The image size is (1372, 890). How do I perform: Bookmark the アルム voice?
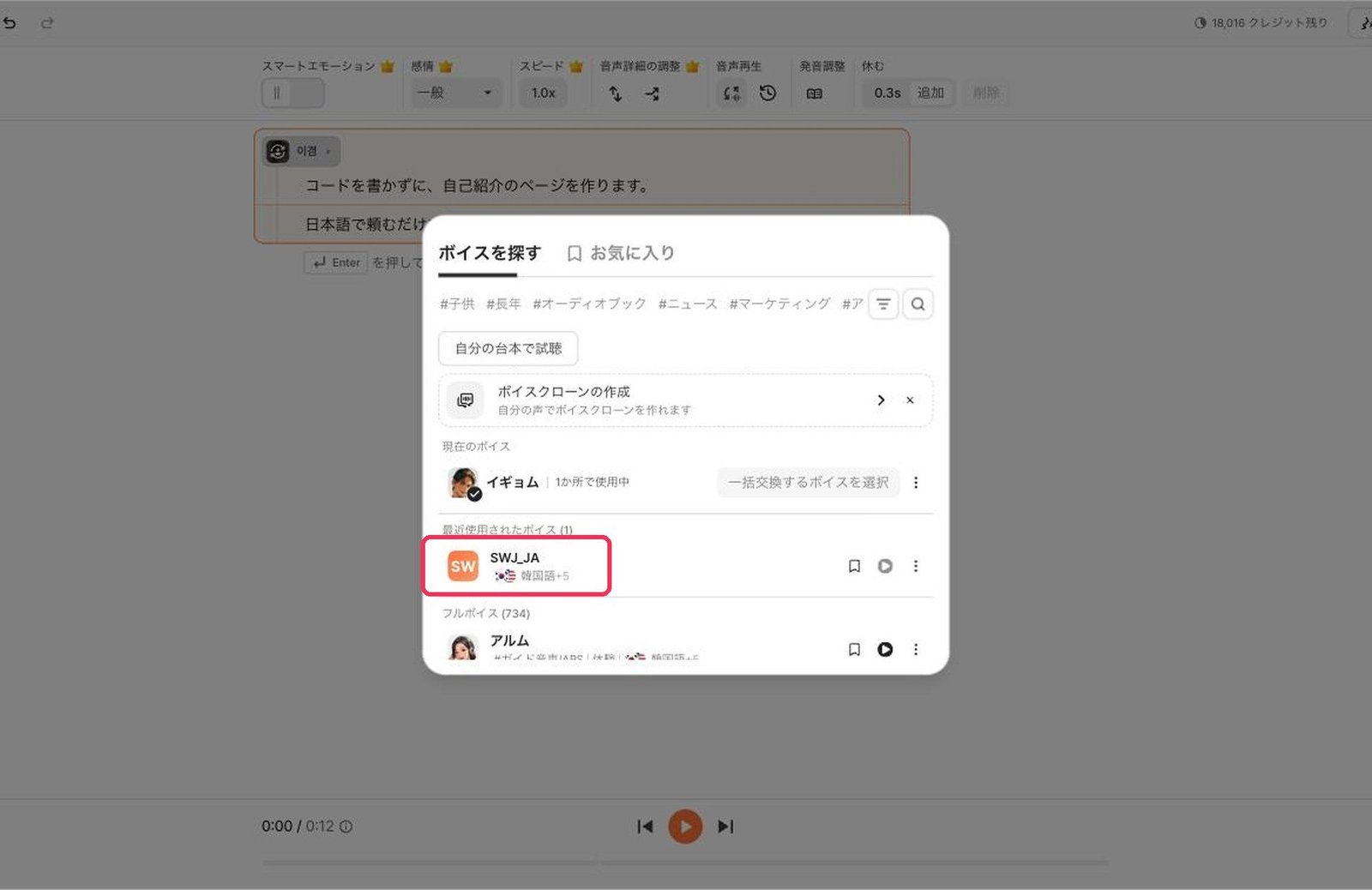coord(854,649)
